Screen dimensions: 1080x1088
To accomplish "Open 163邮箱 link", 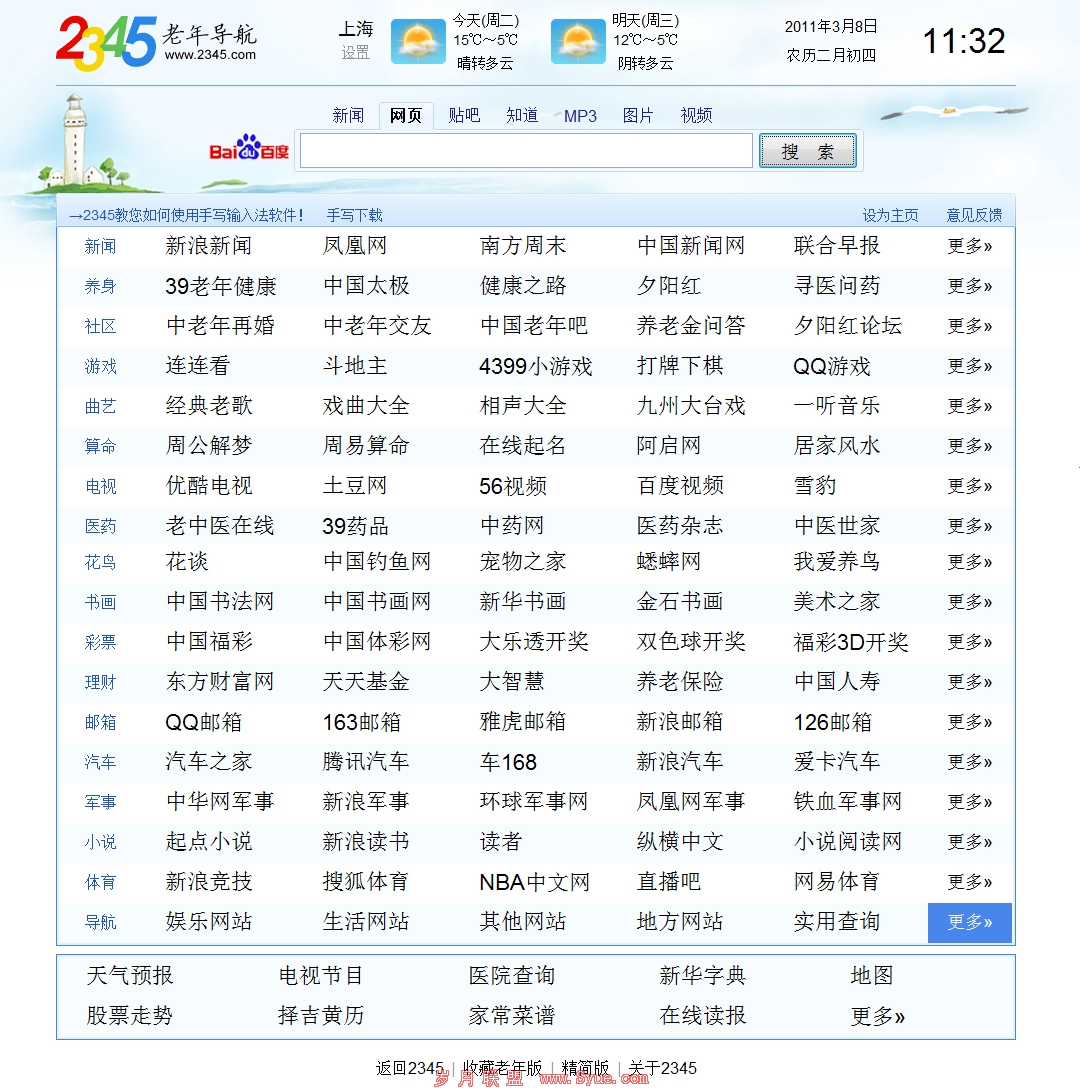I will tap(362, 722).
